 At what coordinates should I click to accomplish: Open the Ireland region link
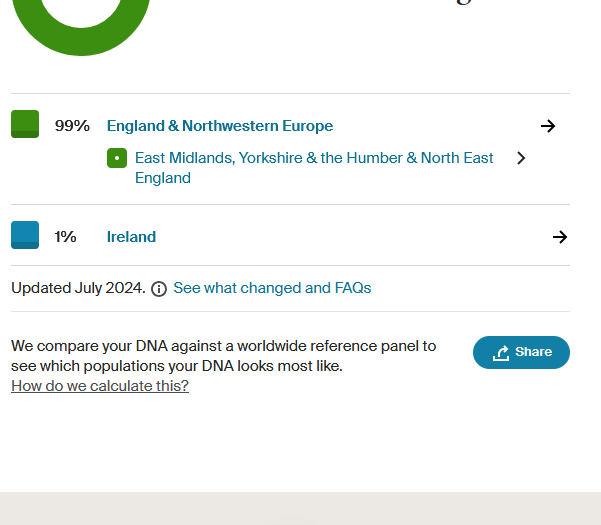coord(131,237)
